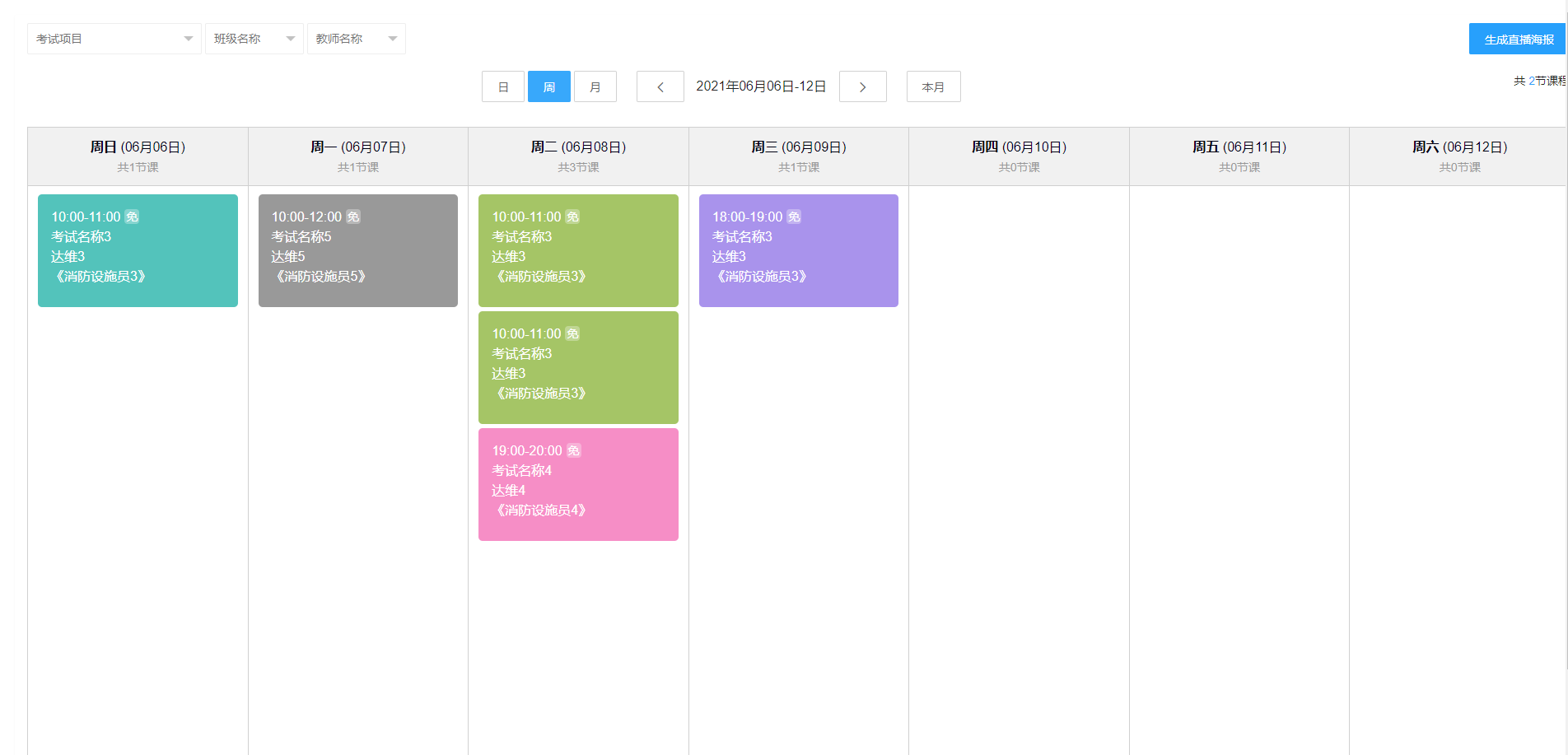Image resolution: width=1568 pixels, height=755 pixels.
Task: Switch to 日 day view tab
Action: 502,86
